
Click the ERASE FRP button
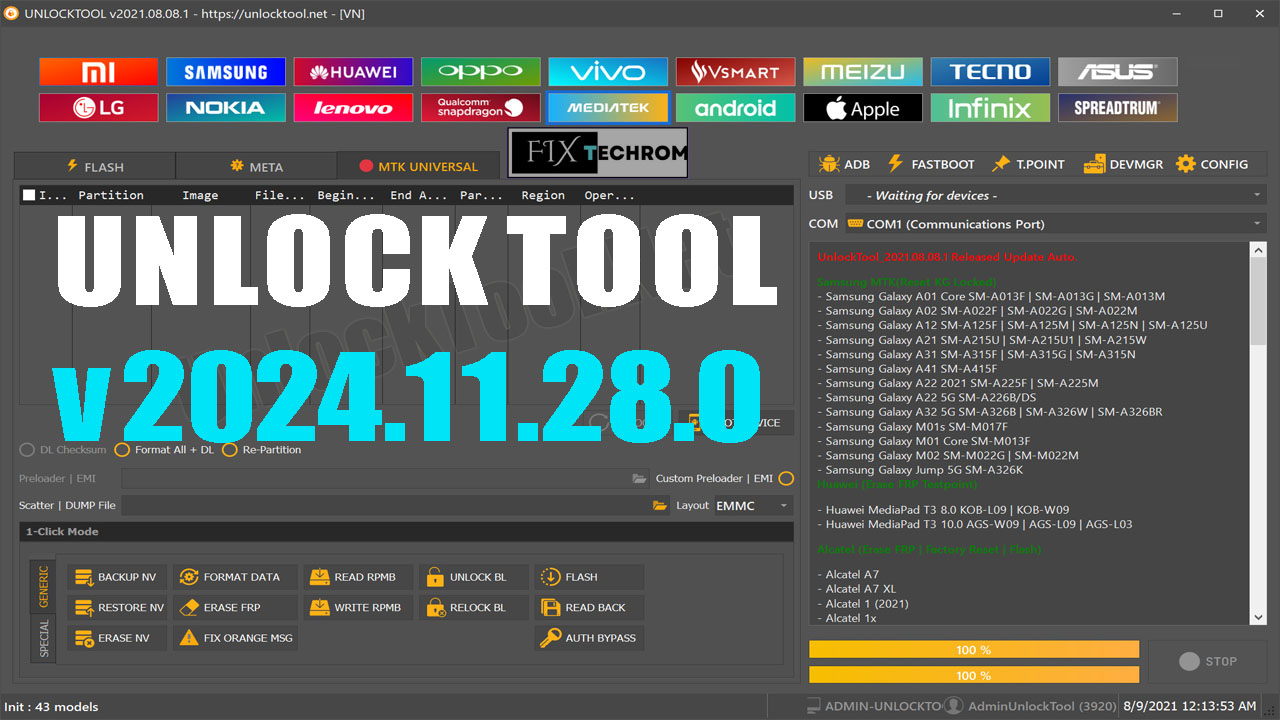coord(235,607)
